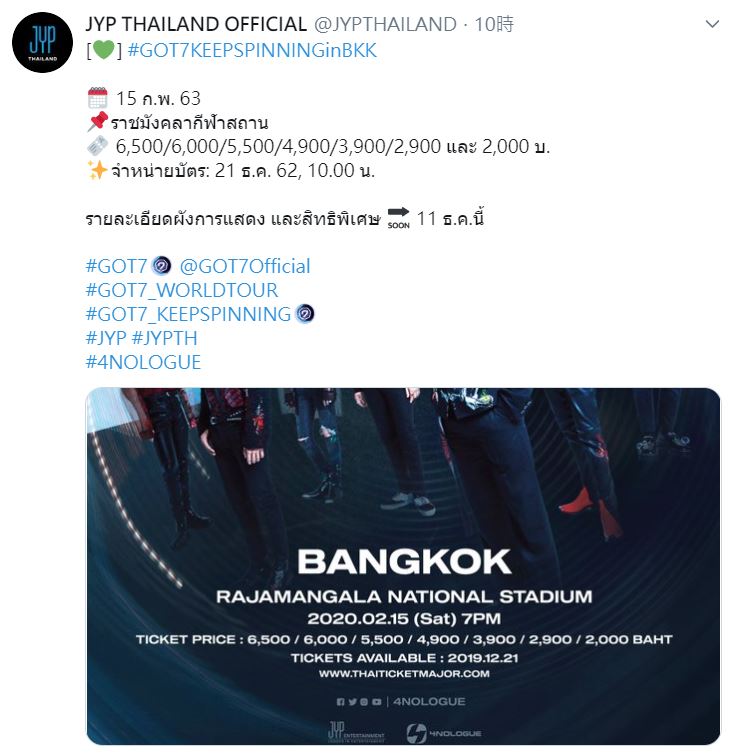Click the sparkles emoji icon
Viewport: 734px width, 755px height.
(97, 170)
